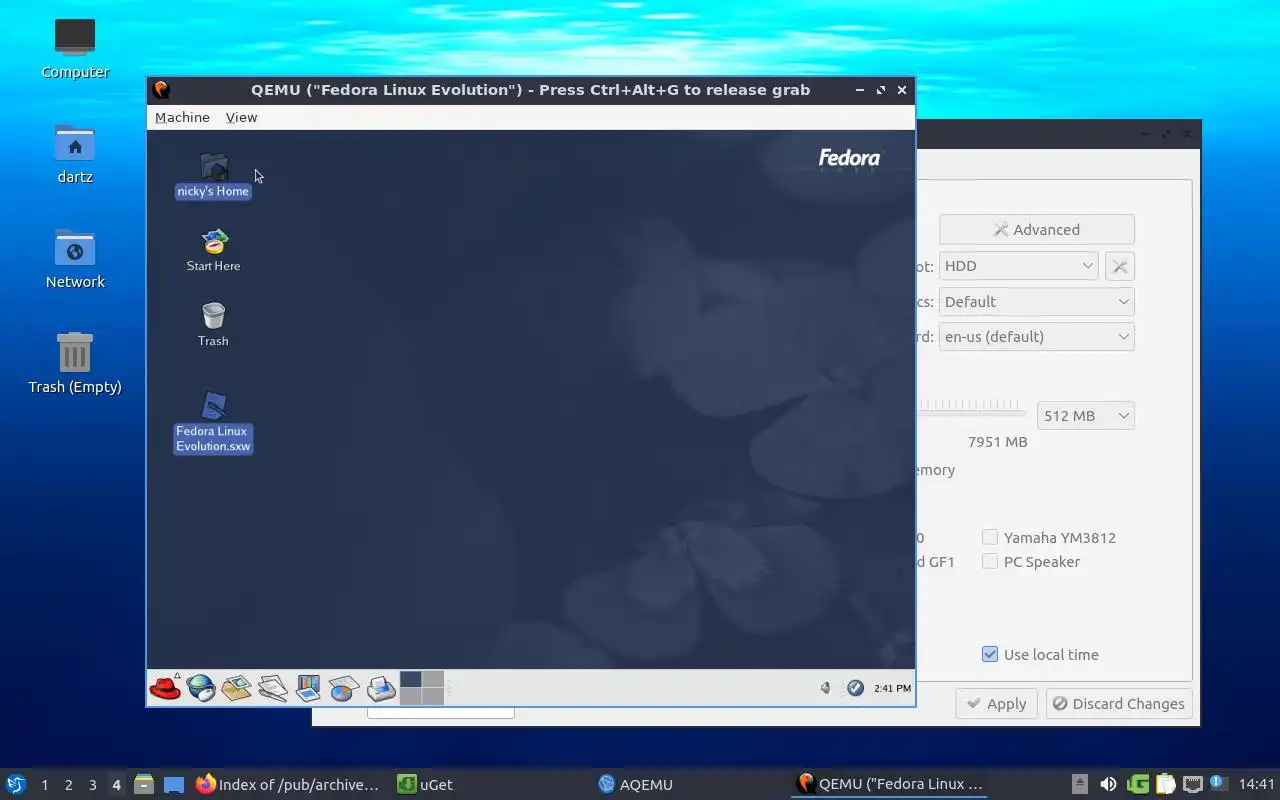Viewport: 1280px width, 800px height.
Task: Click the Apply button in AQEMU
Action: [997, 703]
